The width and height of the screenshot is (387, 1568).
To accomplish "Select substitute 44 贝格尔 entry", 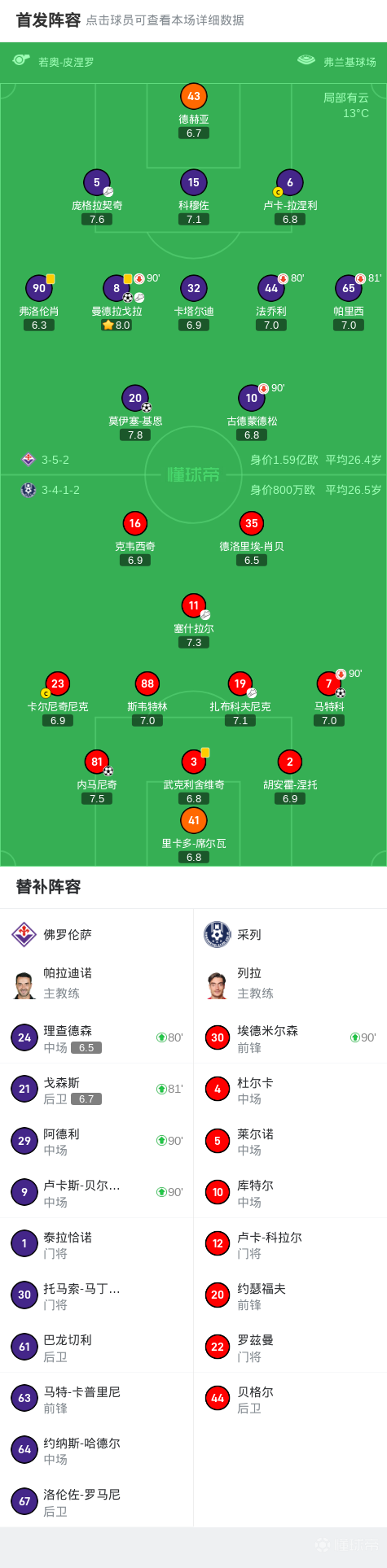I will [290, 1398].
